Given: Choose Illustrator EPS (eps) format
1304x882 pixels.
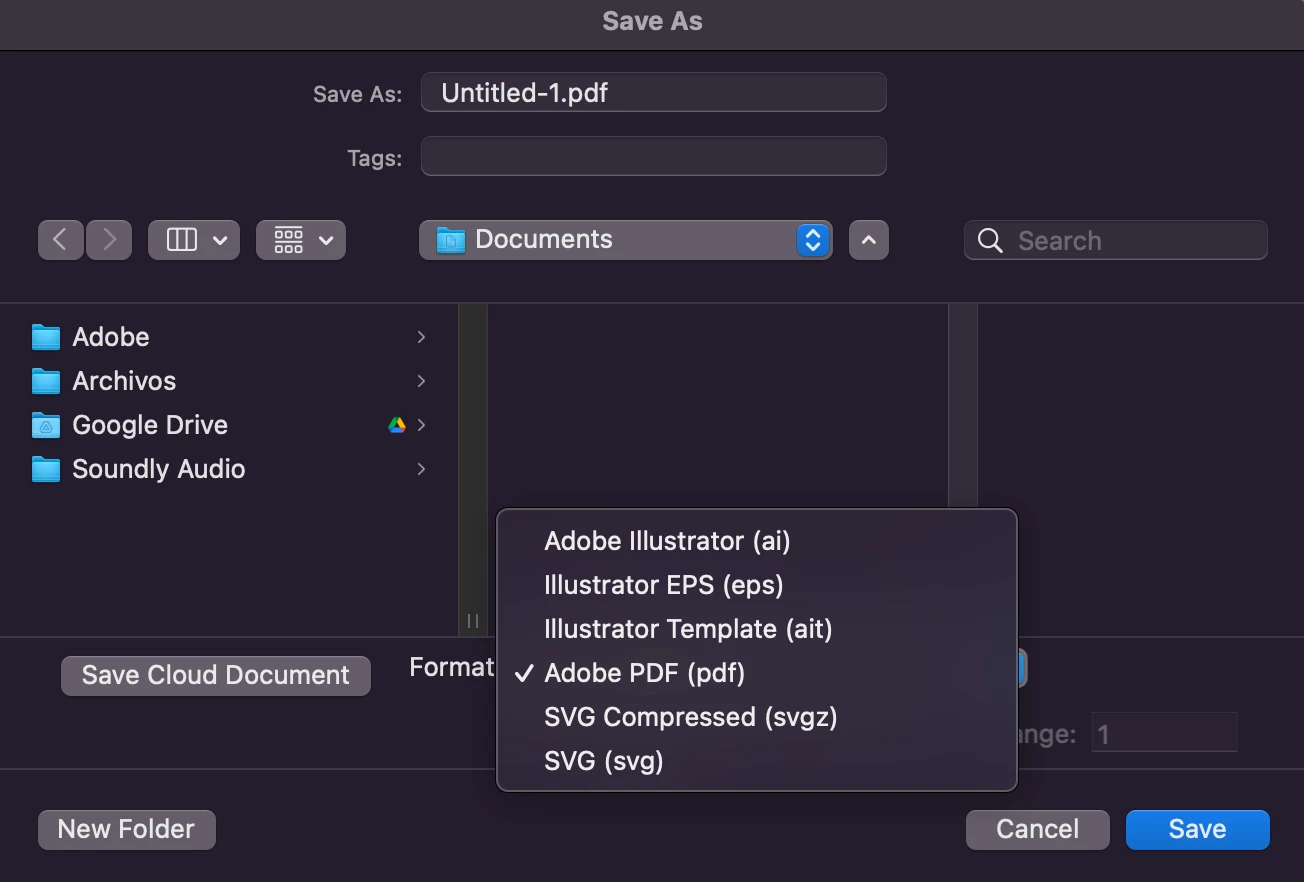Looking at the screenshot, I should click(x=757, y=585).
